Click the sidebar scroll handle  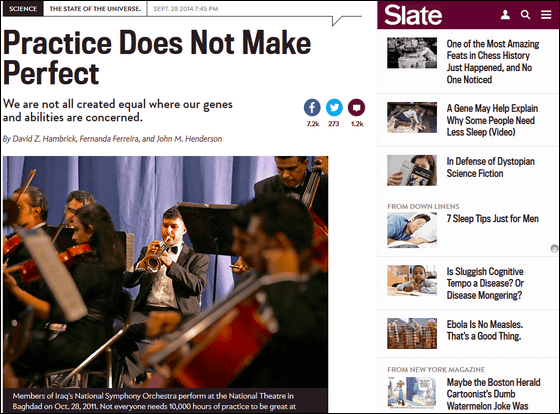point(554,248)
